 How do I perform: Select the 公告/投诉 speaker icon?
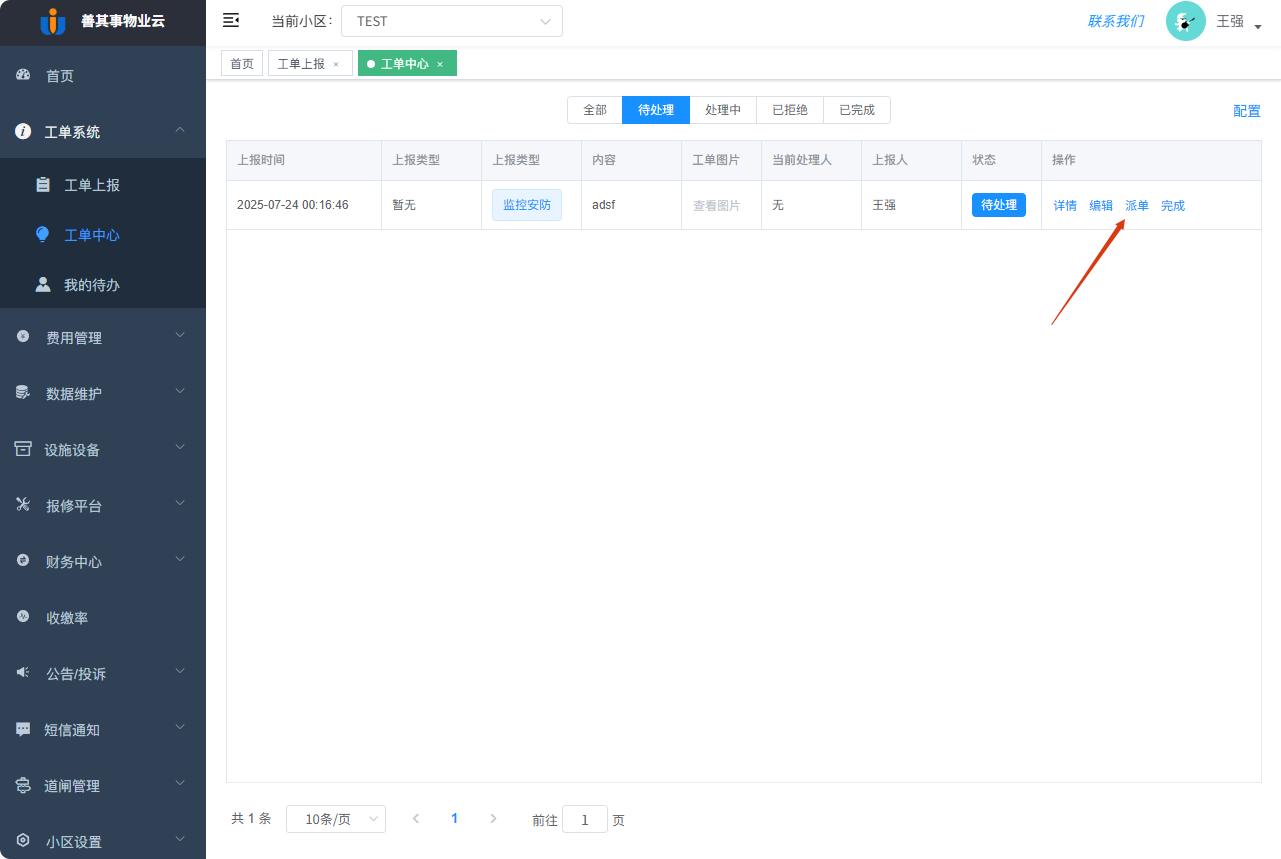[22, 673]
